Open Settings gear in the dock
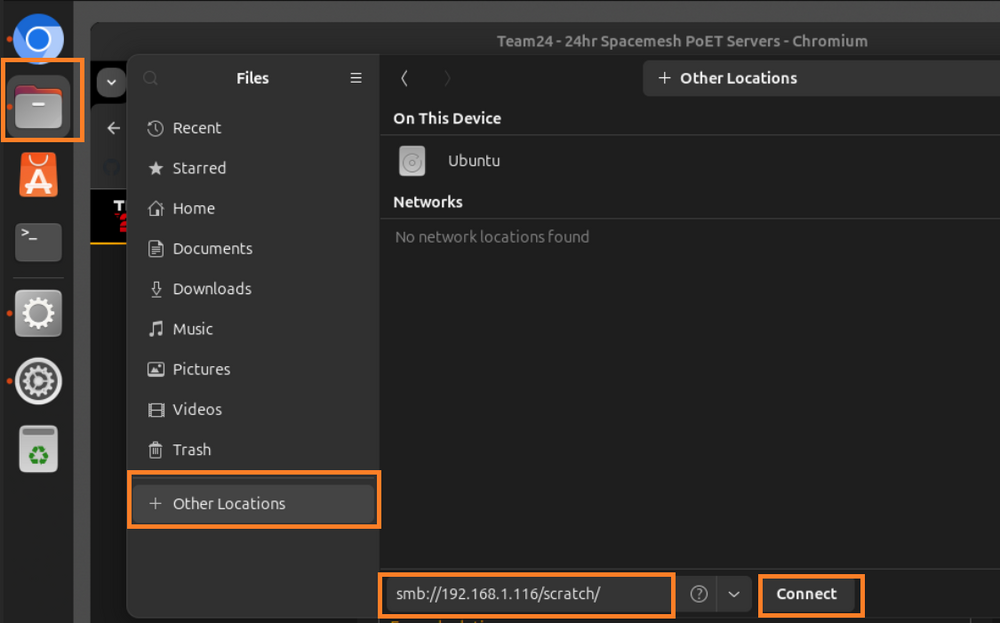This screenshot has height=623, width=1000. [38, 313]
